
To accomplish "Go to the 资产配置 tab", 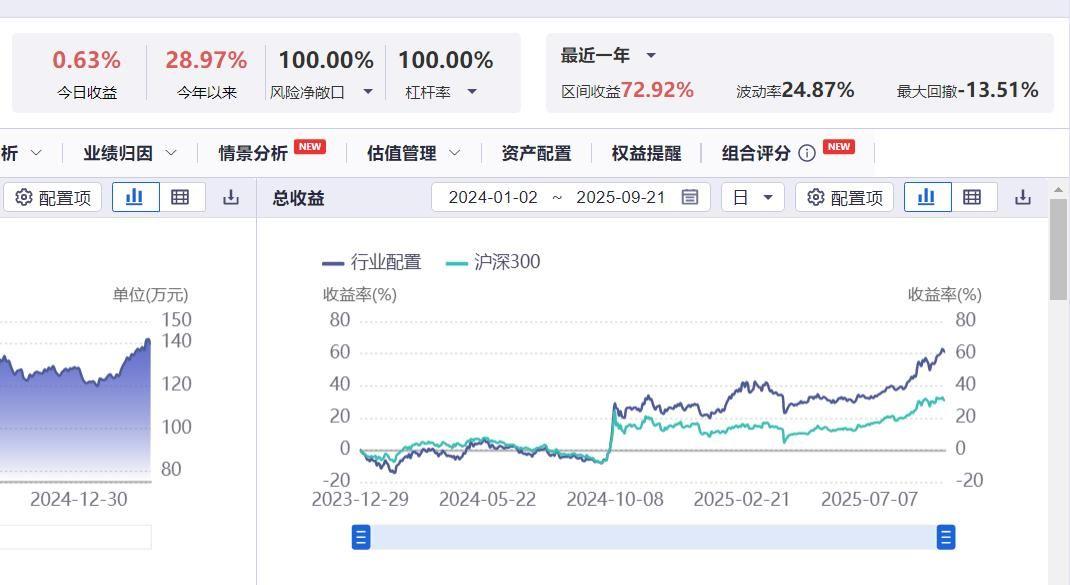I will pyautogui.click(x=536, y=153).
